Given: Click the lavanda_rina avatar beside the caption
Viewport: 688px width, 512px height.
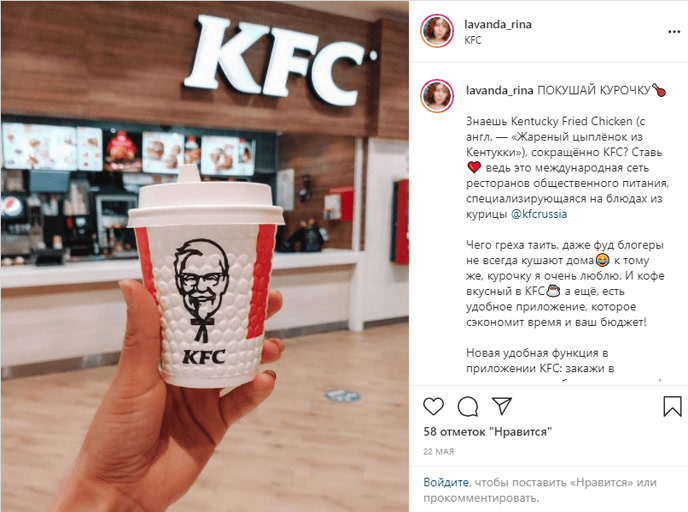Looking at the screenshot, I should 437,96.
